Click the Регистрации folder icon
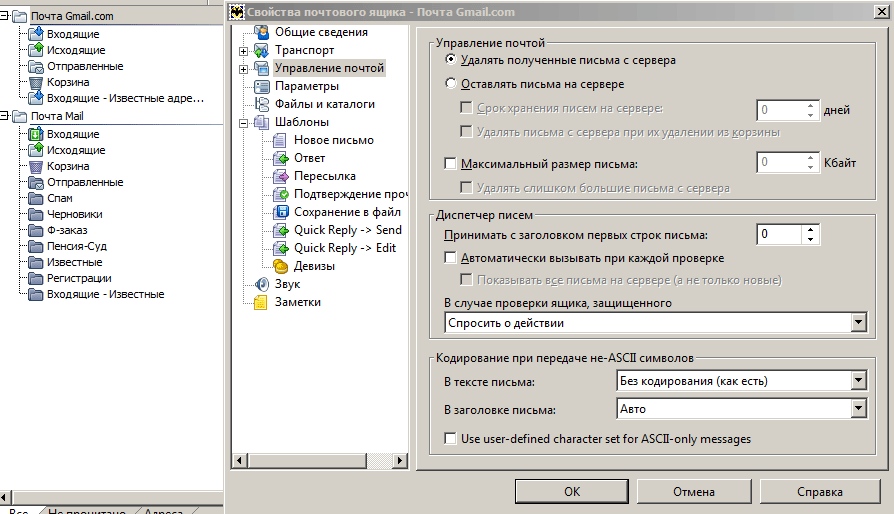The image size is (894, 514). (x=35, y=278)
